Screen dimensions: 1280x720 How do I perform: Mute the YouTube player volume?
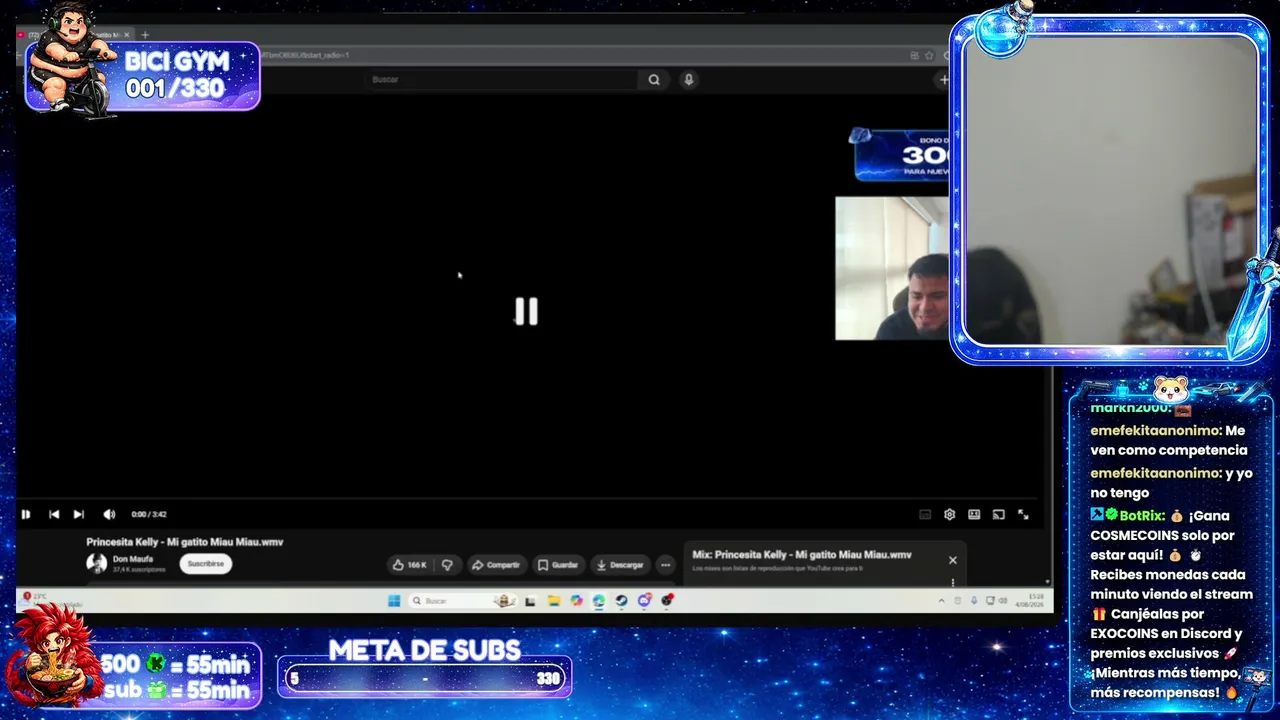point(109,514)
